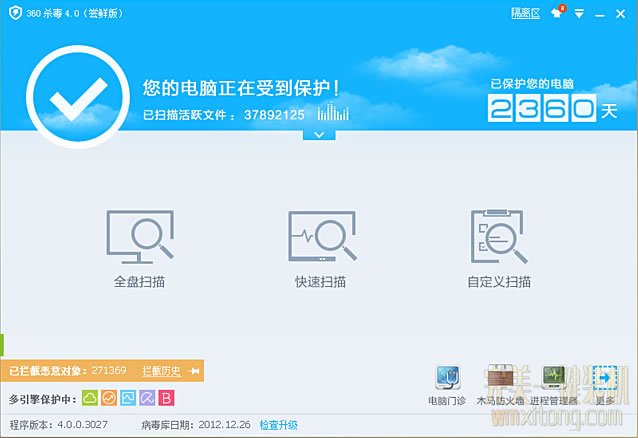
Task: Click the program version 4.0.0.3027 text
Action: [83, 425]
